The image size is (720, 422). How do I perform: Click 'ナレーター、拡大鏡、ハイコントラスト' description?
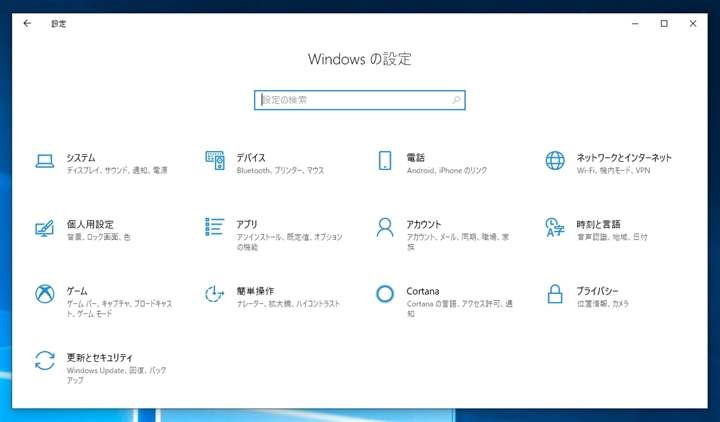tap(288, 304)
